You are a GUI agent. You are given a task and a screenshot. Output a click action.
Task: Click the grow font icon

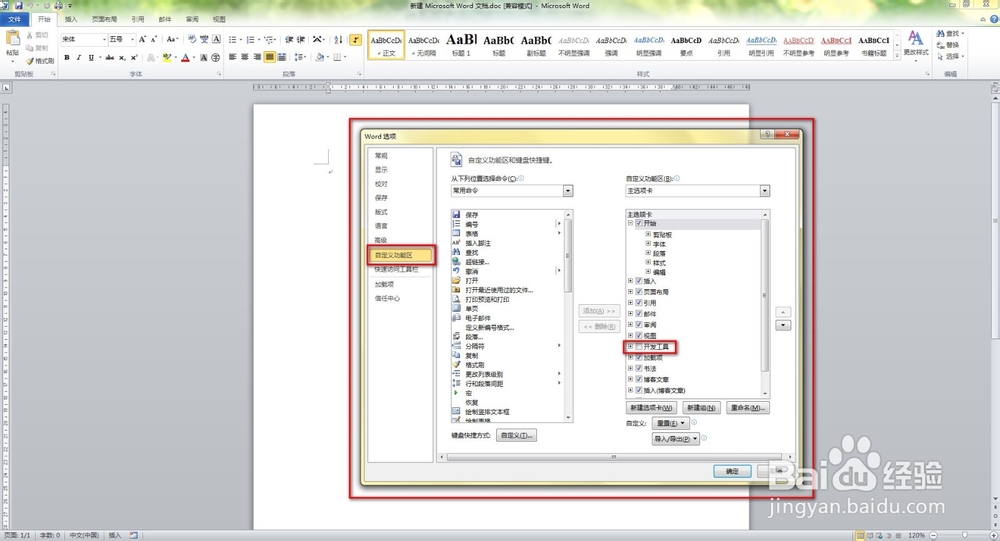(142, 40)
